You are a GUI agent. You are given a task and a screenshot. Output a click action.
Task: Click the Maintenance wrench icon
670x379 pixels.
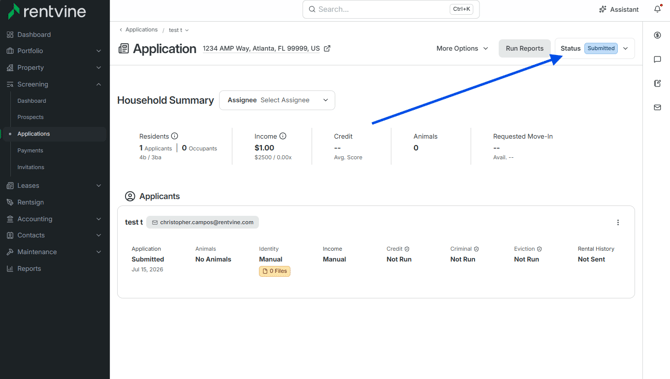[10, 252]
